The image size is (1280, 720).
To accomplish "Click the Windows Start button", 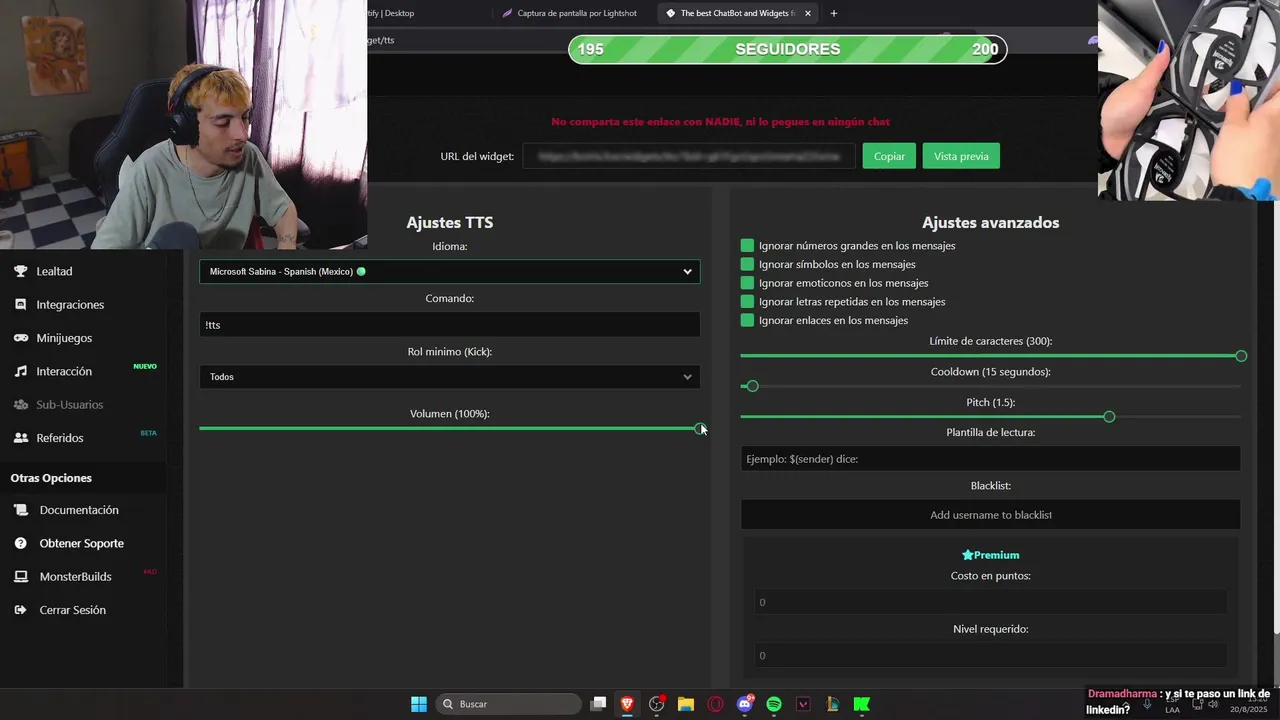I will pos(419,704).
